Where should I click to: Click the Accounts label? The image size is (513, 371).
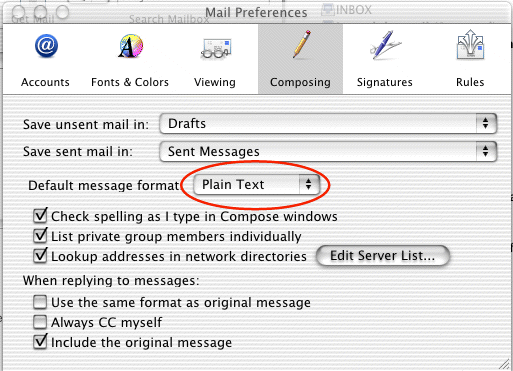(45, 82)
